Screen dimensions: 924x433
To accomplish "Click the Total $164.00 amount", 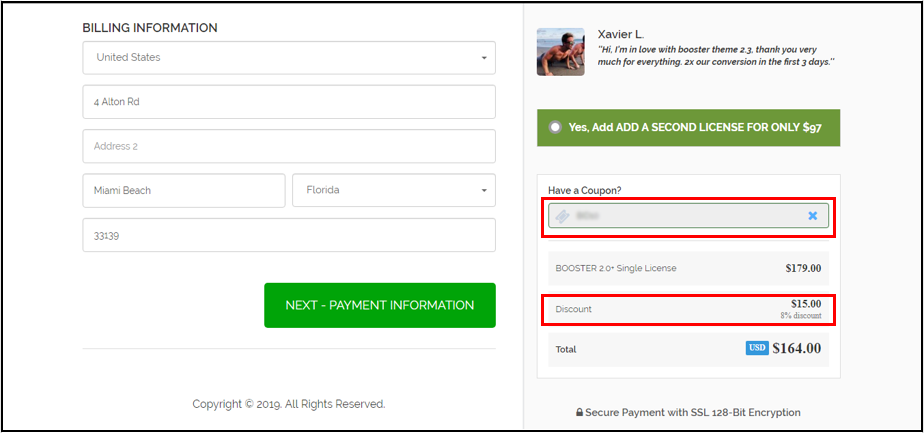I will [796, 348].
